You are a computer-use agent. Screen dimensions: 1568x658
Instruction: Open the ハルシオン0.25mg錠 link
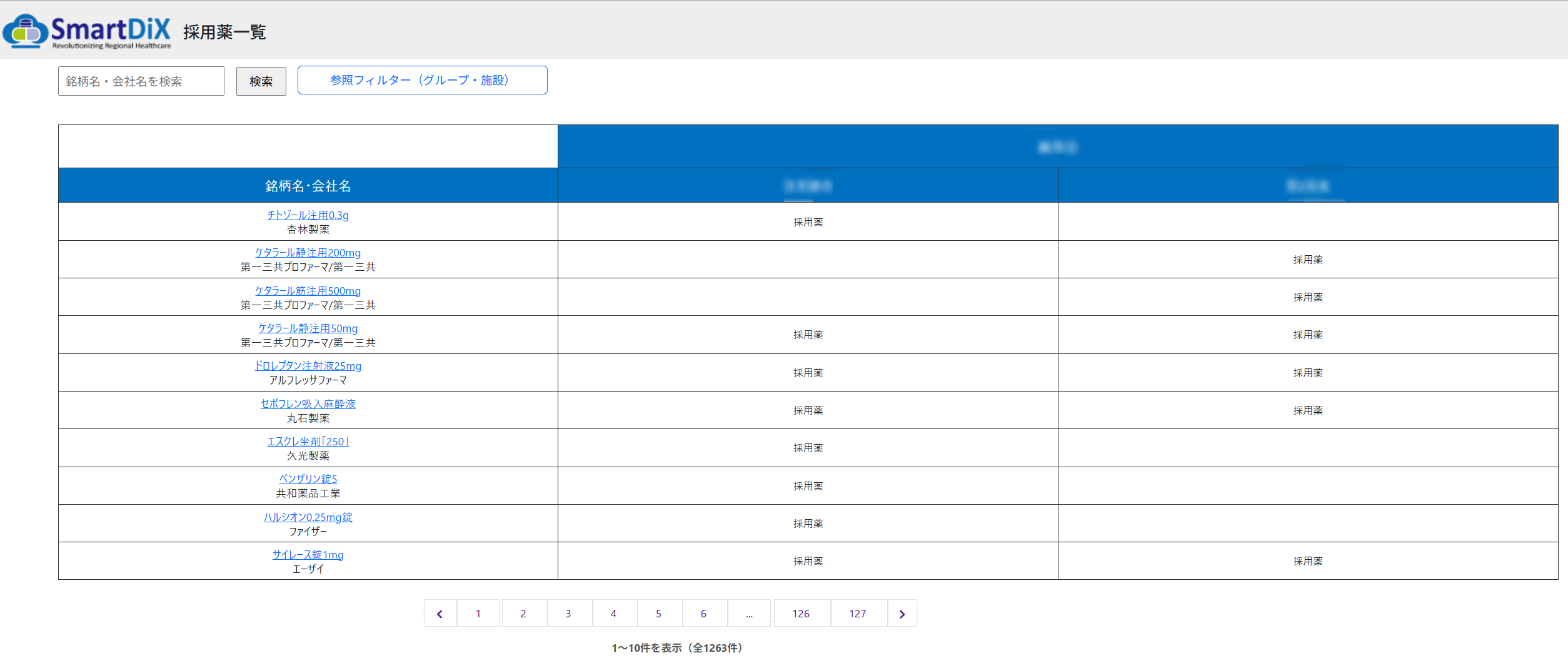(x=308, y=517)
